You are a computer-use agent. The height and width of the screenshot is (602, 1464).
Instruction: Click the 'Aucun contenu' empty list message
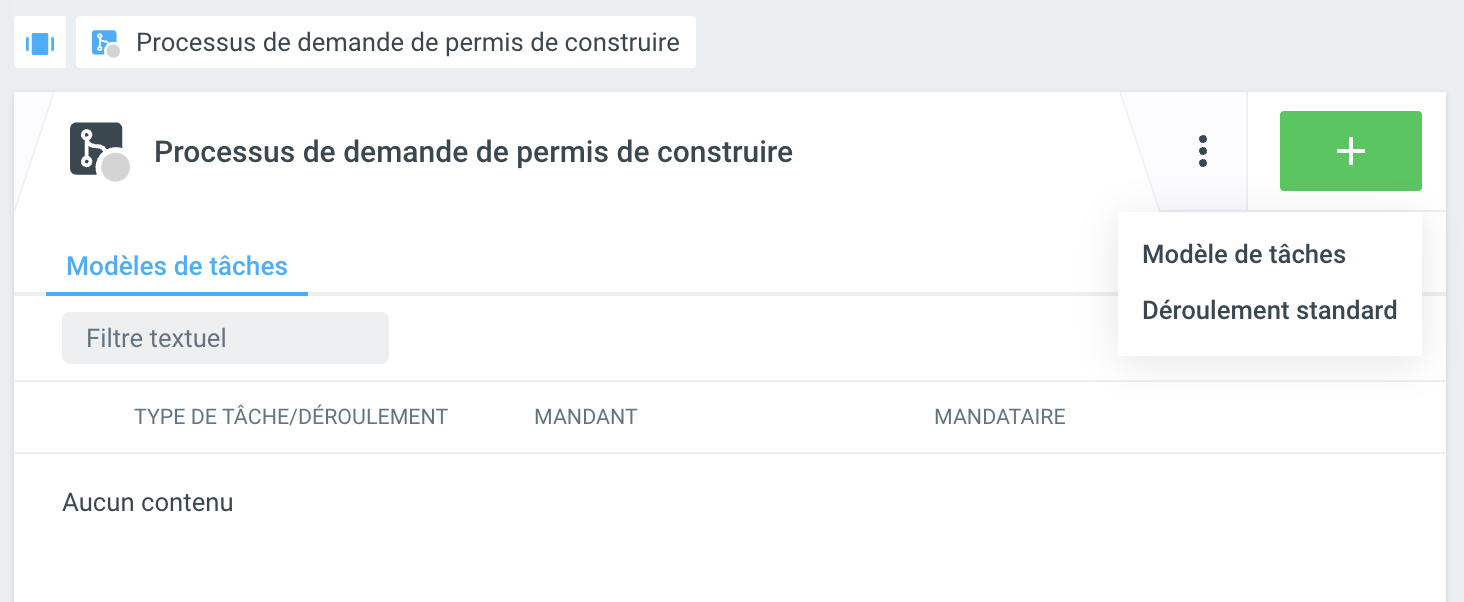click(x=148, y=502)
